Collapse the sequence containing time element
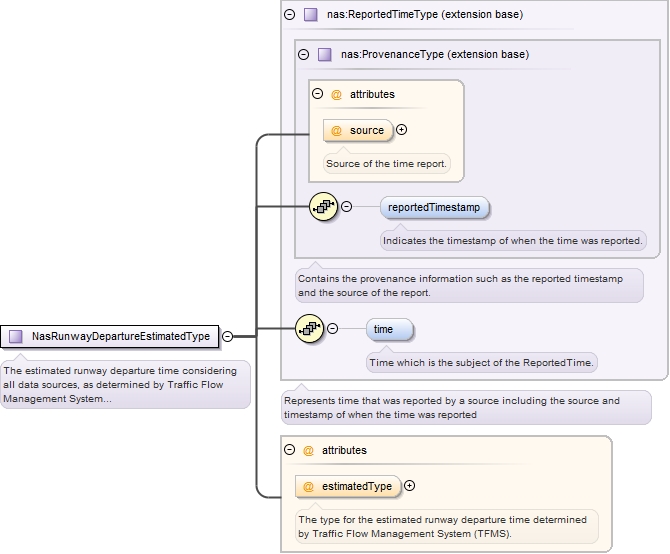The width and height of the screenshot is (670, 554). click(x=333, y=329)
